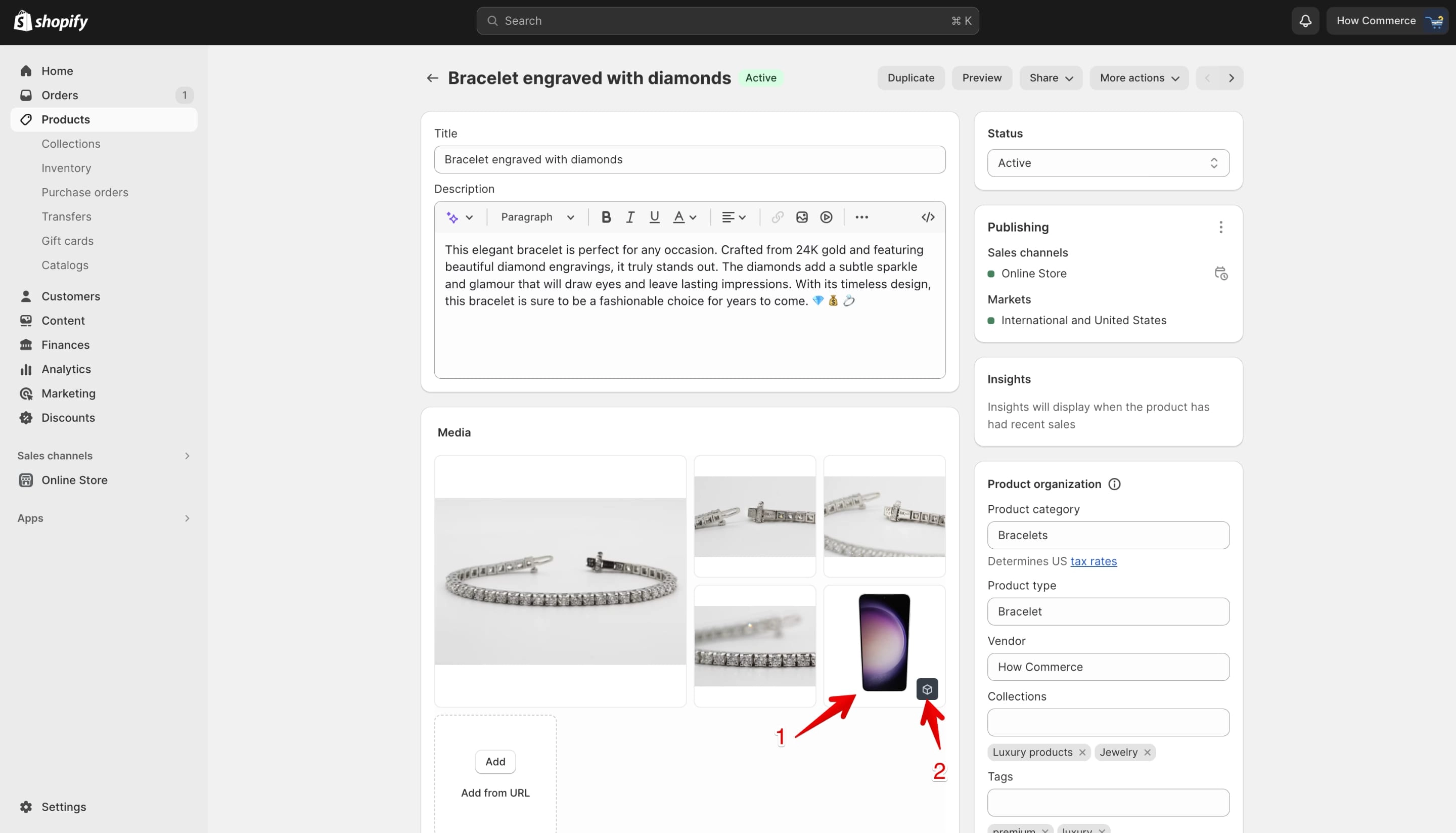
Task: Click Product organization info icon
Action: click(x=1115, y=484)
